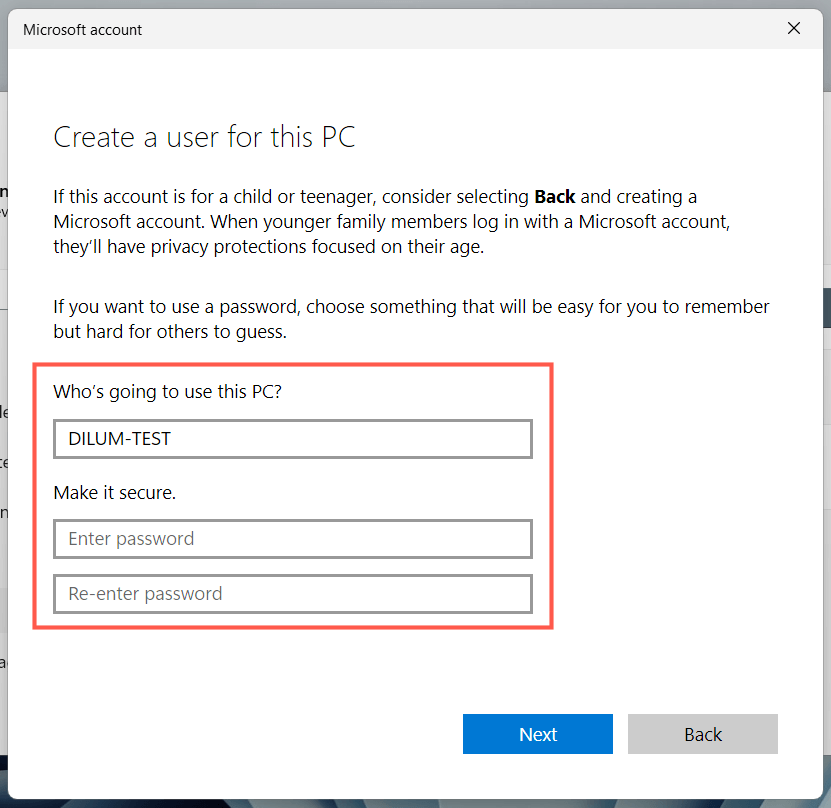
Task: Click the Microsoft account window title
Action: 83,30
